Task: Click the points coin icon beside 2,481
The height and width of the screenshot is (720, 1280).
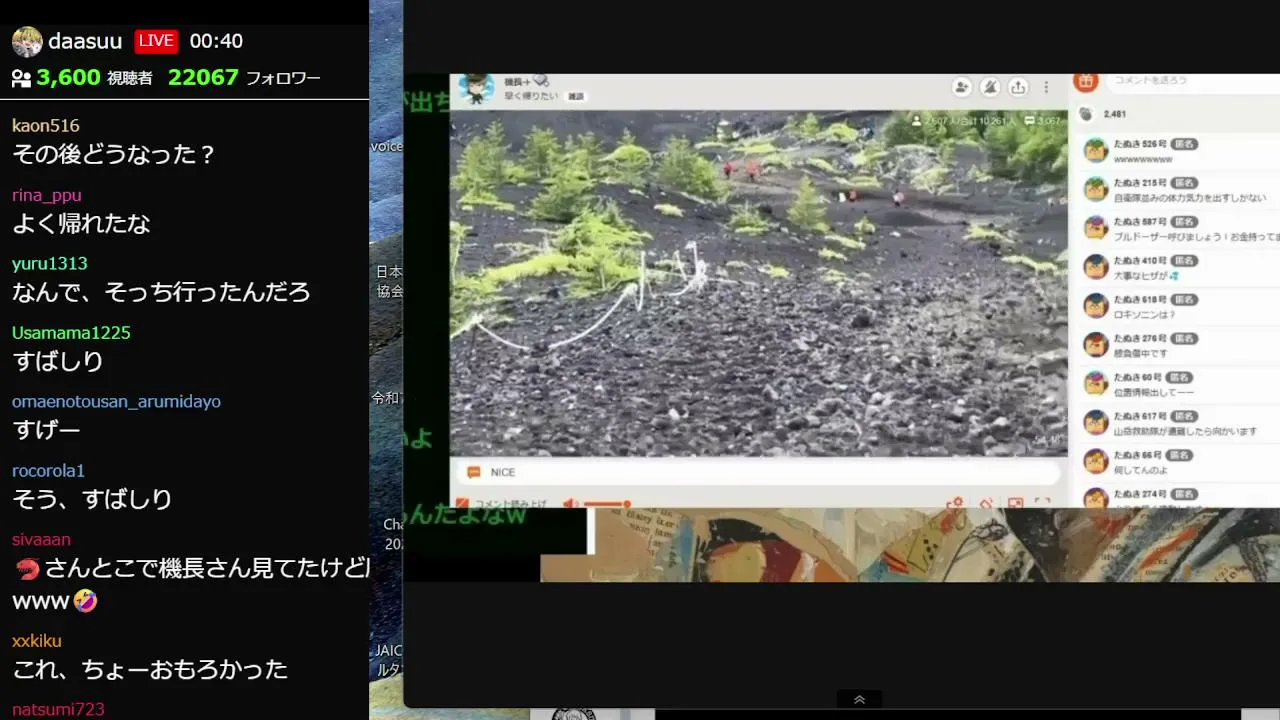Action: pos(1086,114)
